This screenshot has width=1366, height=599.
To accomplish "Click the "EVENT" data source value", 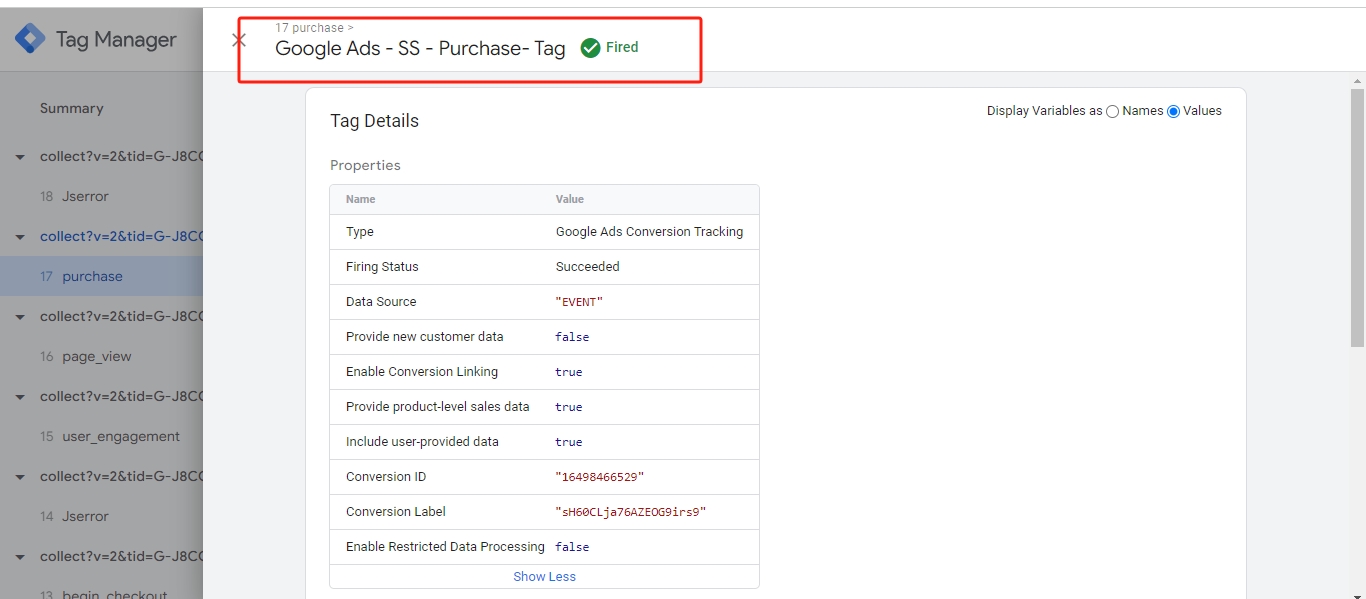I will click(x=579, y=302).
